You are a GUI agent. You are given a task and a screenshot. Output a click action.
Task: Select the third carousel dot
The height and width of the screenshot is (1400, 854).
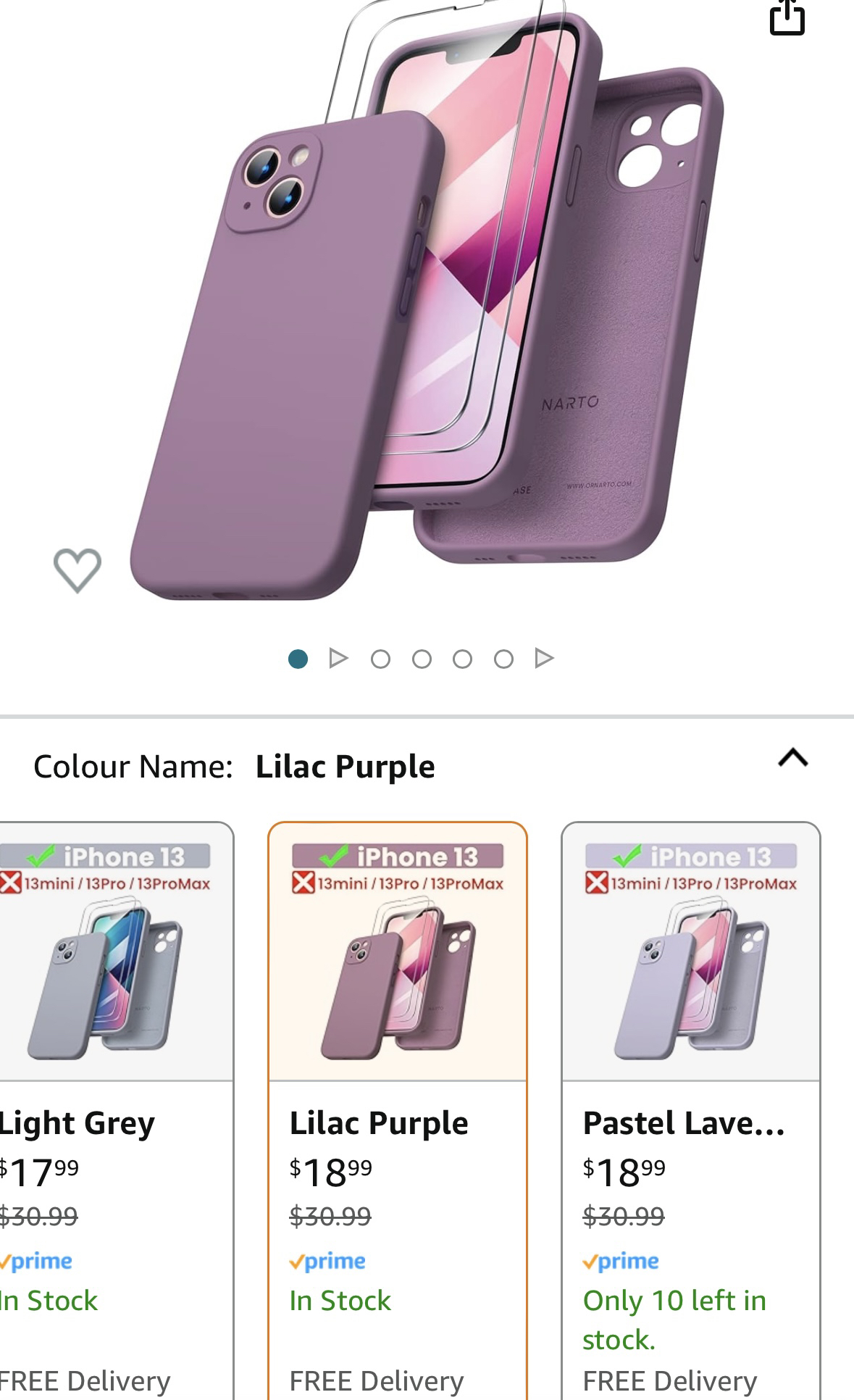click(380, 659)
